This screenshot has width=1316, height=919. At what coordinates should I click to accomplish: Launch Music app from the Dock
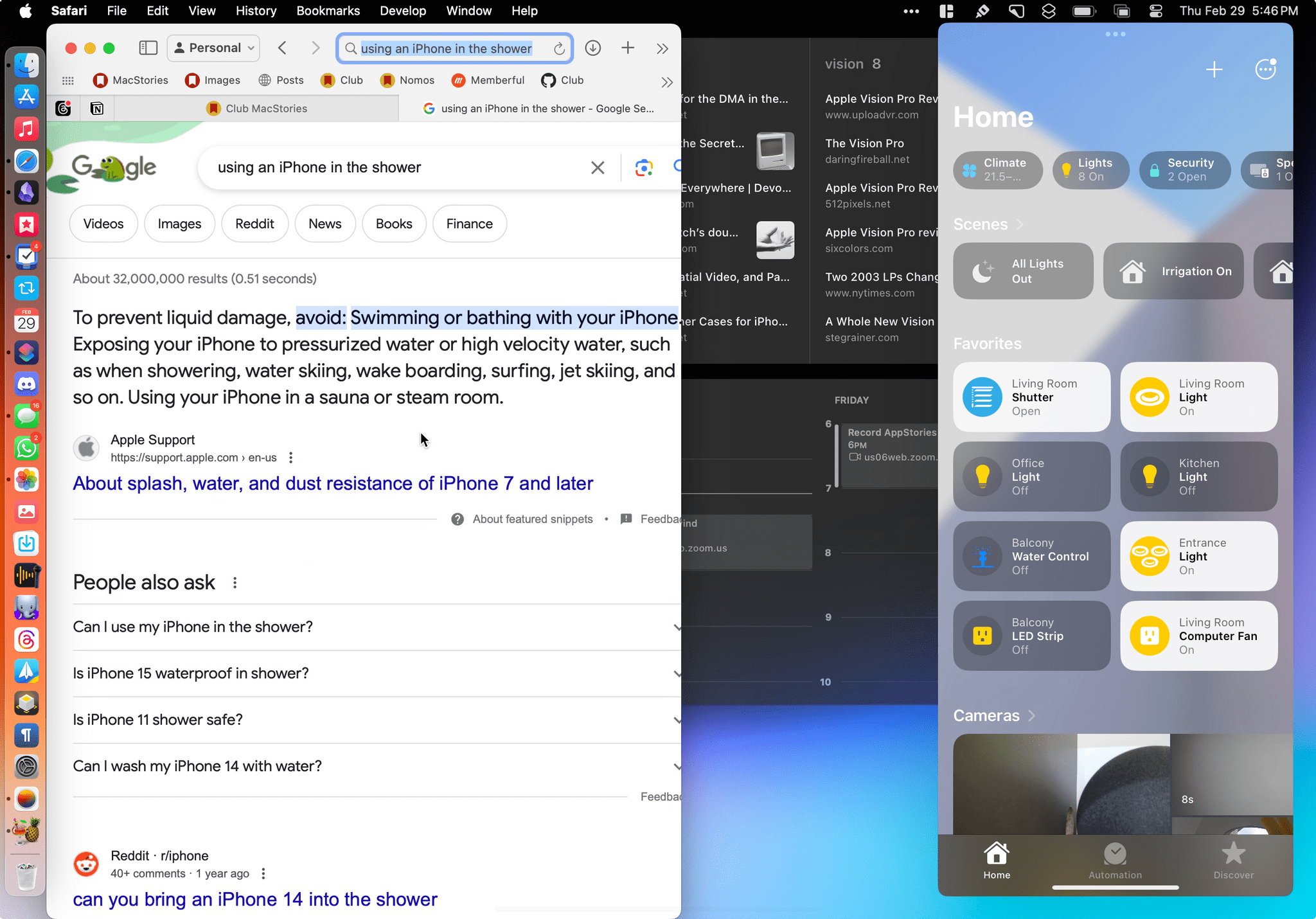pos(26,129)
